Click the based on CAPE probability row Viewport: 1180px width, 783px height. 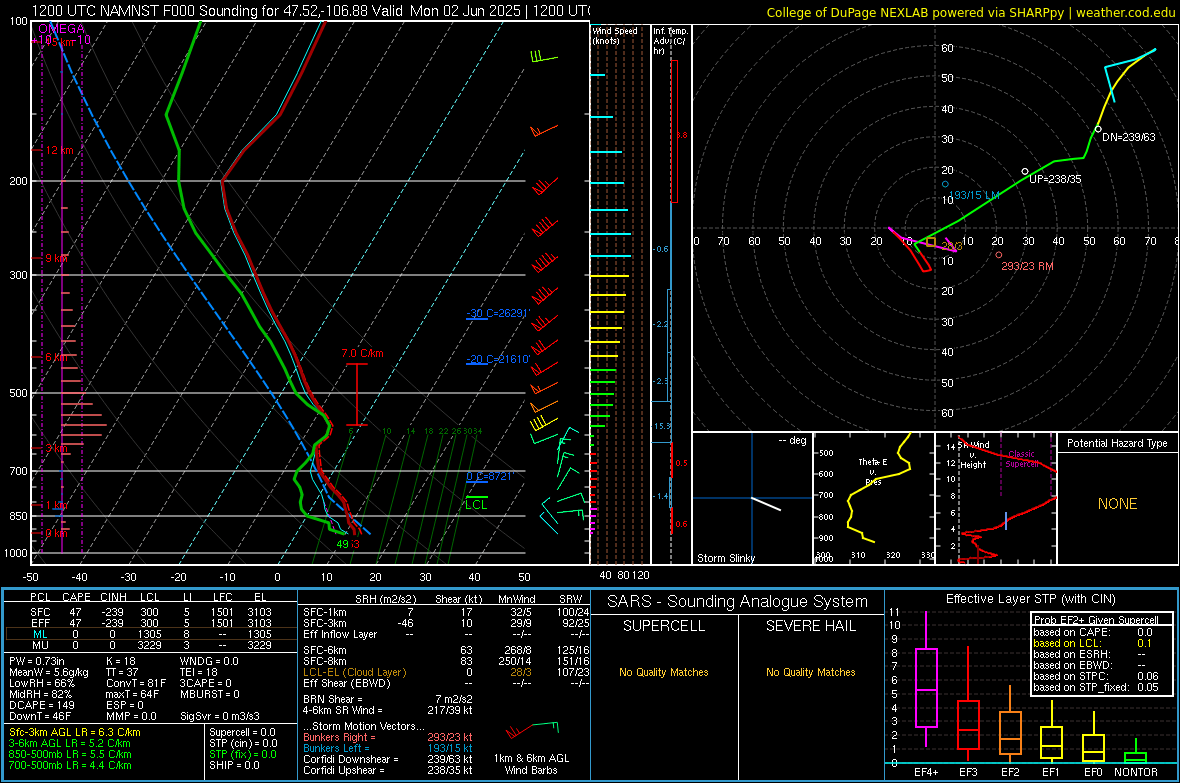tap(1093, 632)
